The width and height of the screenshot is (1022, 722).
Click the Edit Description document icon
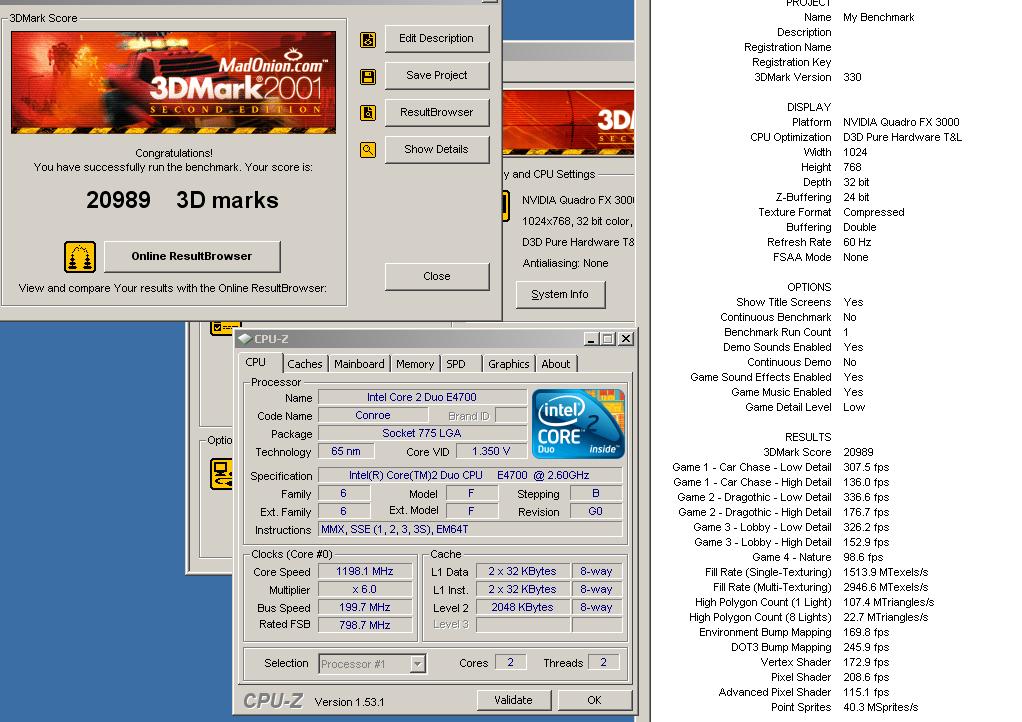[x=368, y=38]
